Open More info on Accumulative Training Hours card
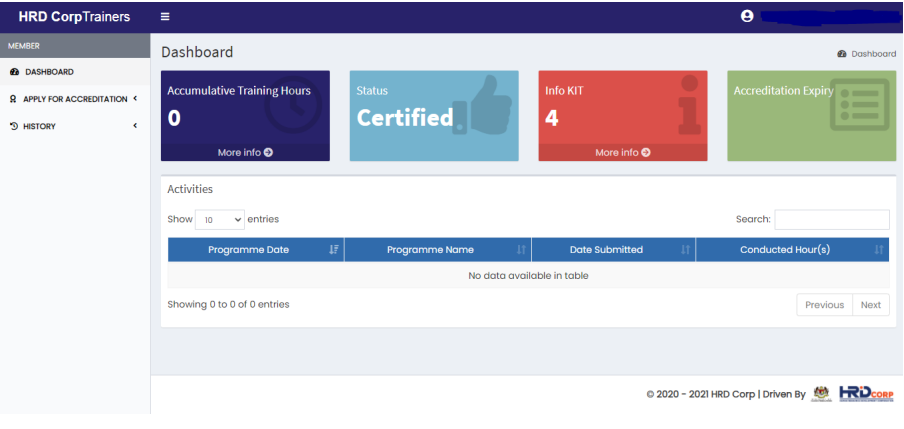This screenshot has width=904, height=429. (x=245, y=152)
